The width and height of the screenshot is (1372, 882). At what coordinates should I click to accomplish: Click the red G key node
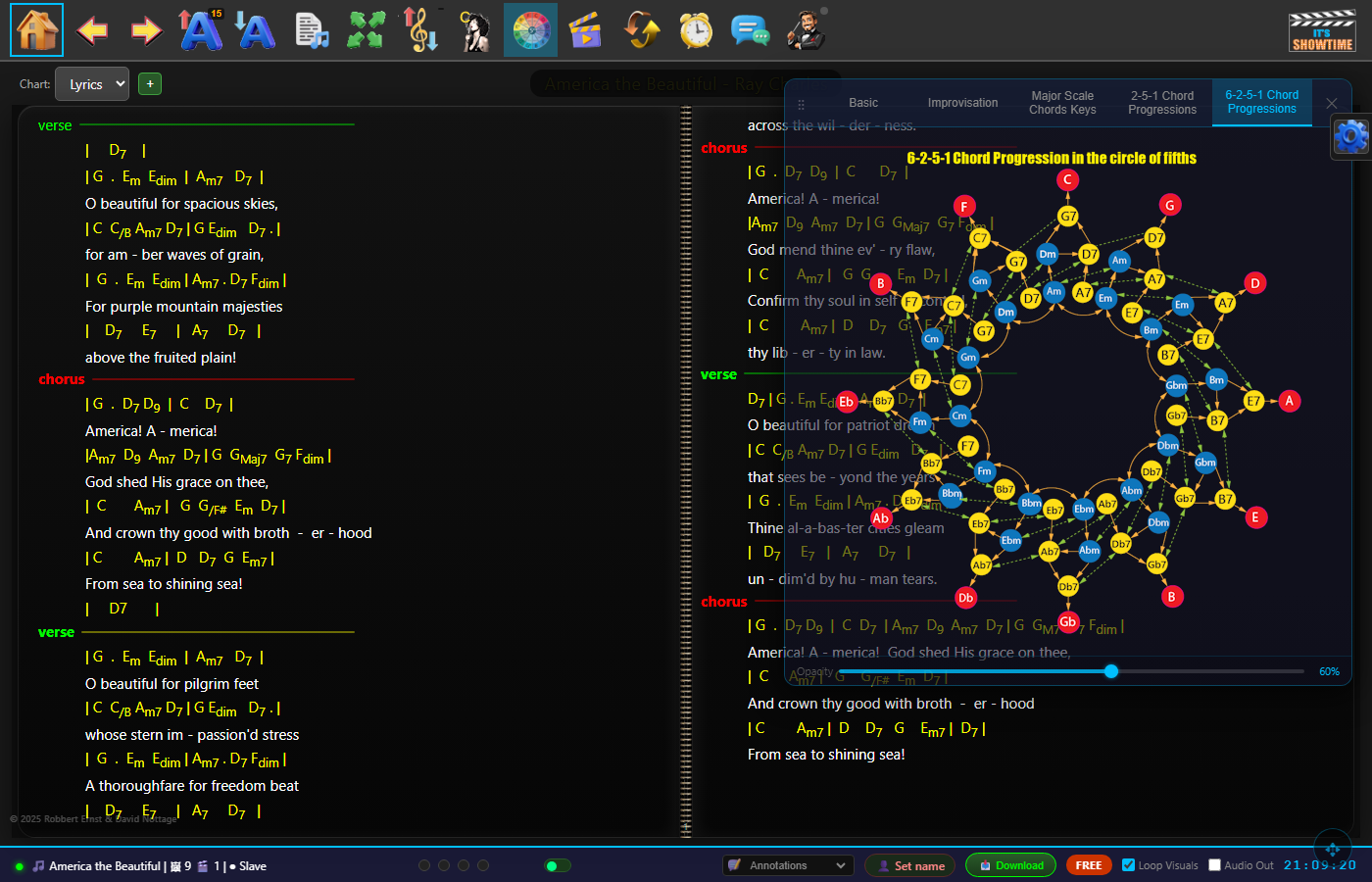1169,205
